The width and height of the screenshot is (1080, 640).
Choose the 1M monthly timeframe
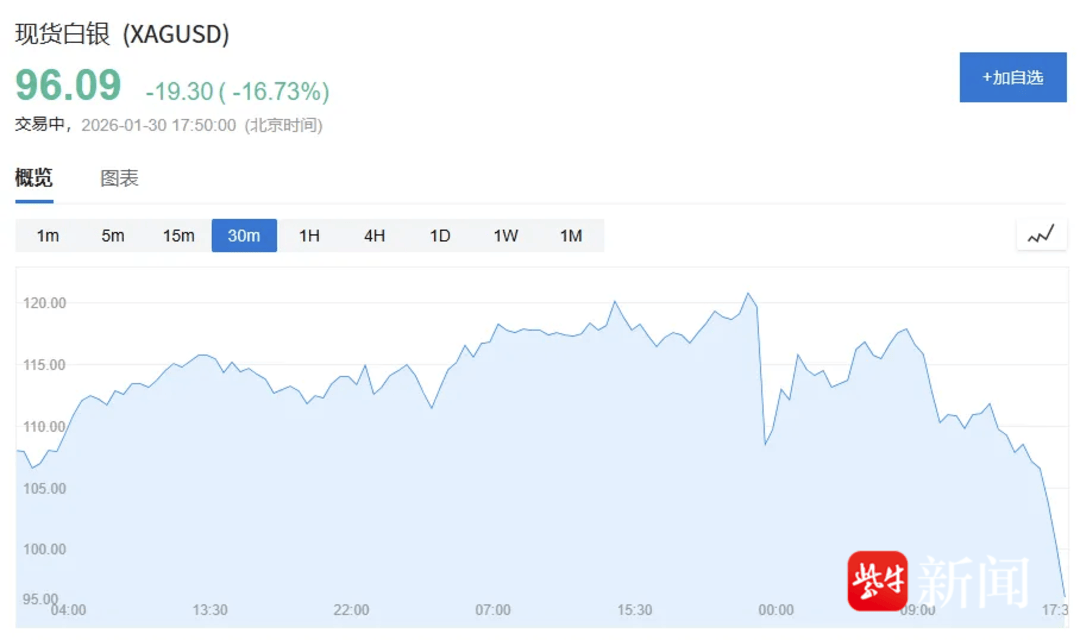(x=571, y=236)
